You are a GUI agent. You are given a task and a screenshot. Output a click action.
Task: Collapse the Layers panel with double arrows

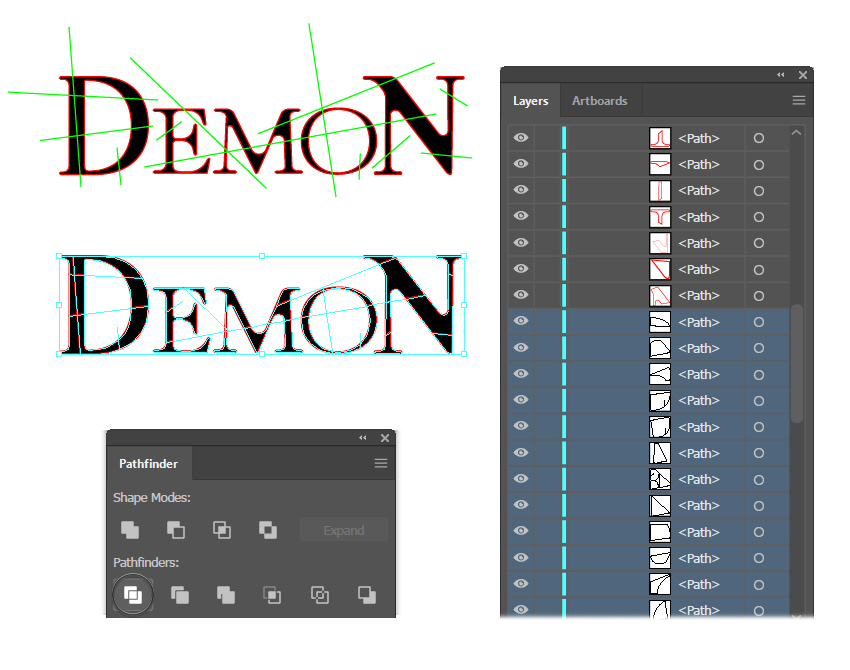coord(781,75)
